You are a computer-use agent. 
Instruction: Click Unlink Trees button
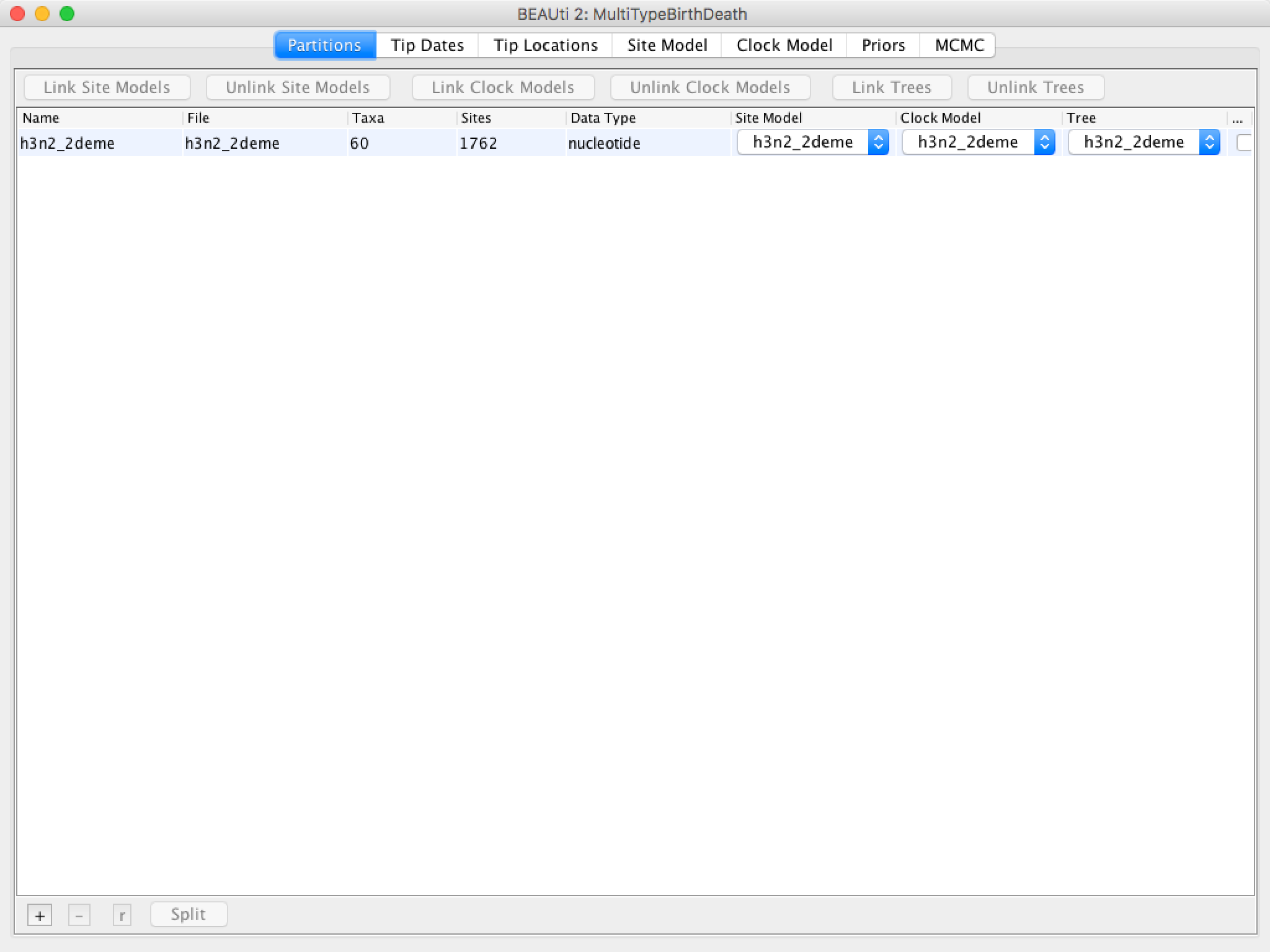pos(1035,87)
